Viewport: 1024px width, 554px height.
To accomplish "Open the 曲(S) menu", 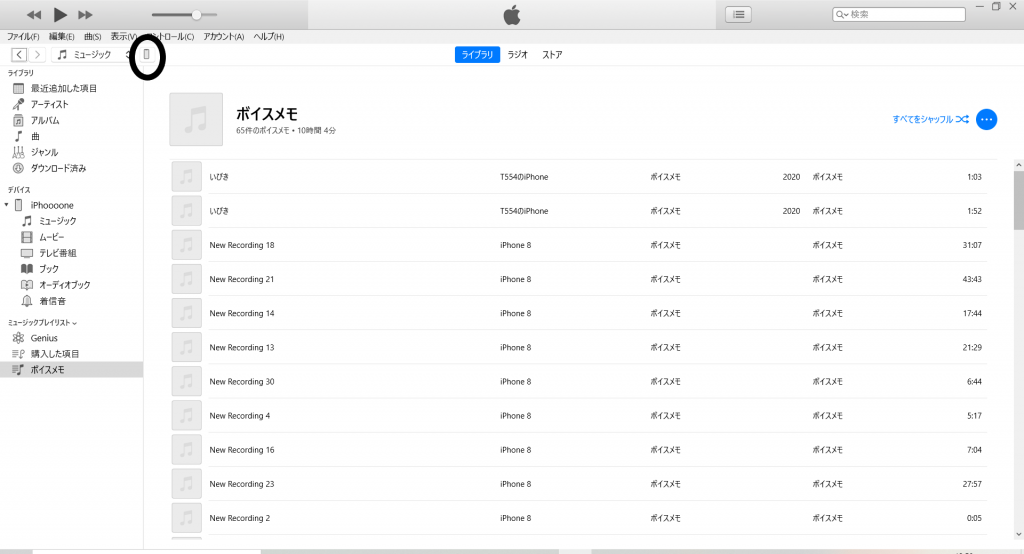I will [93, 37].
